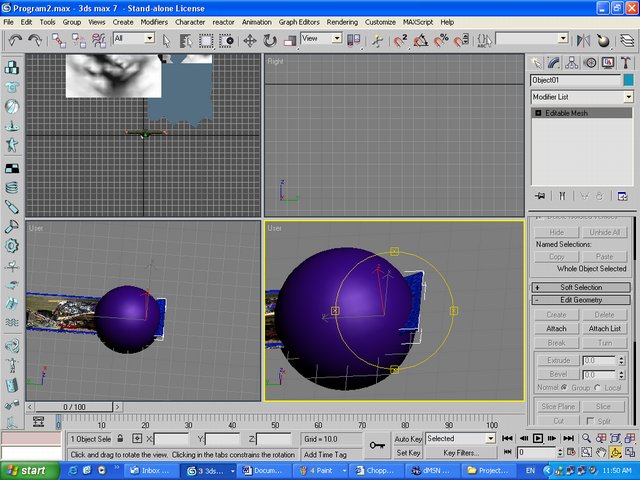Open the Rendering menu
Viewport: 640px width, 480px height.
point(342,21)
